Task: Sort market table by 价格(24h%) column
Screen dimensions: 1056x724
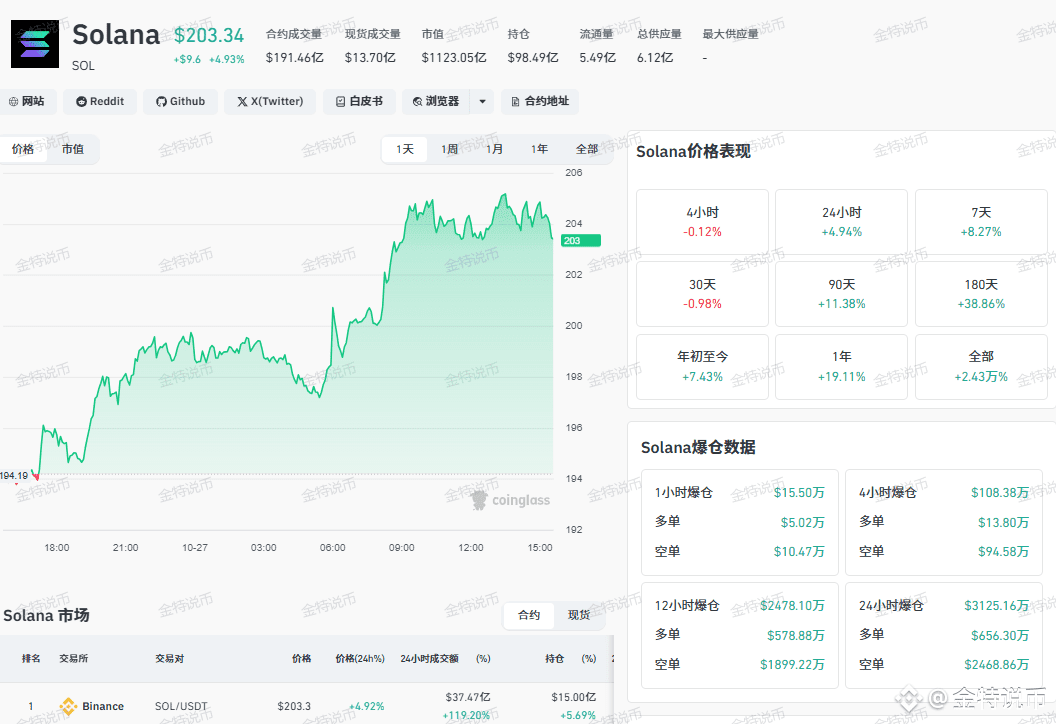Action: [360, 659]
